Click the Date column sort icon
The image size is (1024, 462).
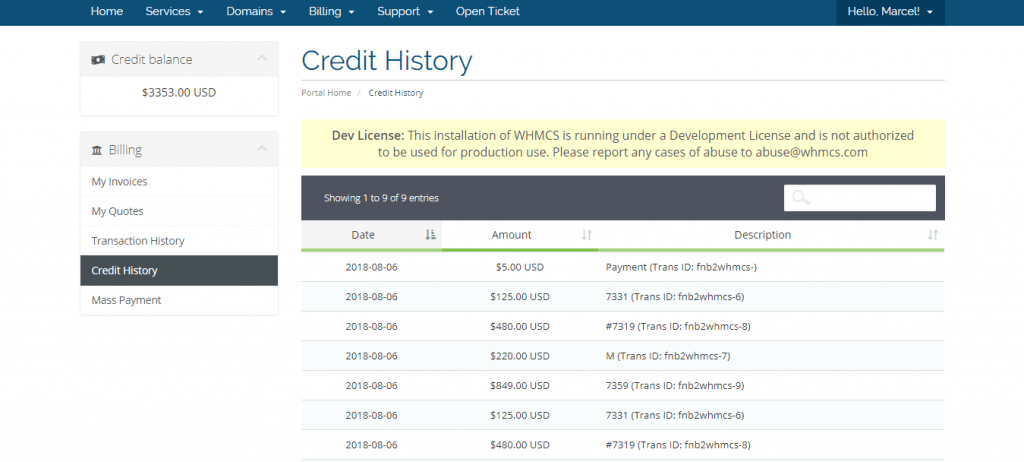pyautogui.click(x=430, y=235)
